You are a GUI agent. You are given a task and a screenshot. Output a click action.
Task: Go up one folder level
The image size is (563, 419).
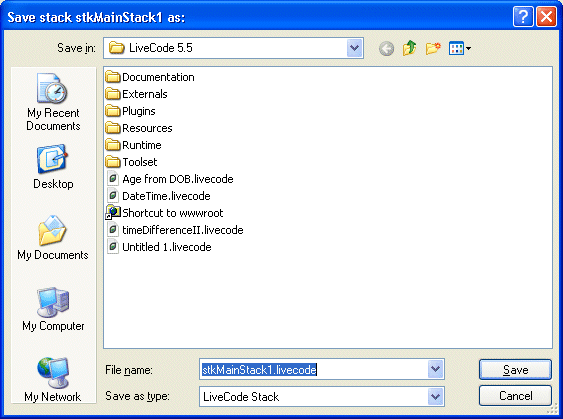409,48
